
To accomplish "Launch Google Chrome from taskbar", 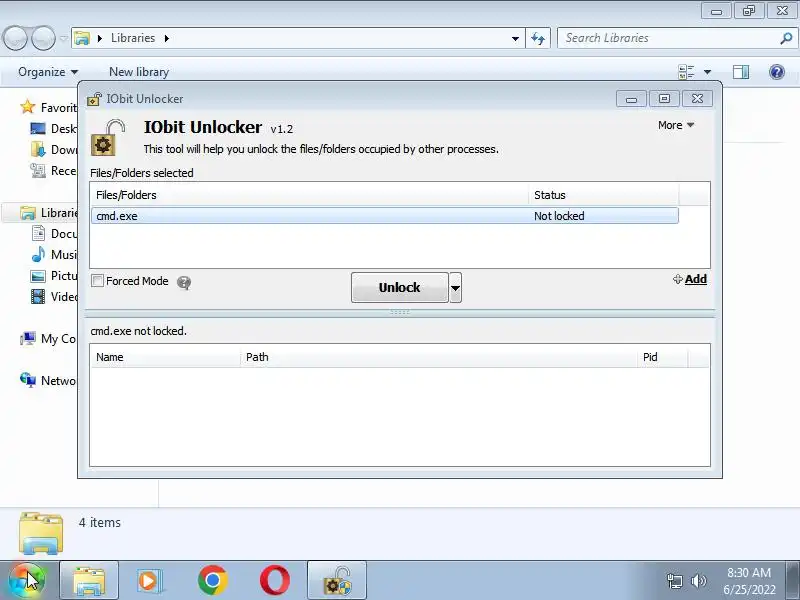I will pyautogui.click(x=212, y=581).
